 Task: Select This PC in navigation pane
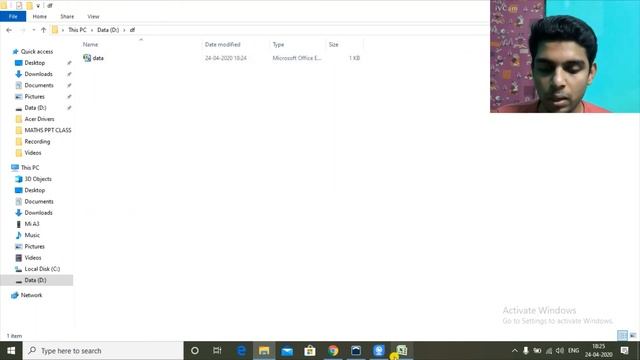30,167
